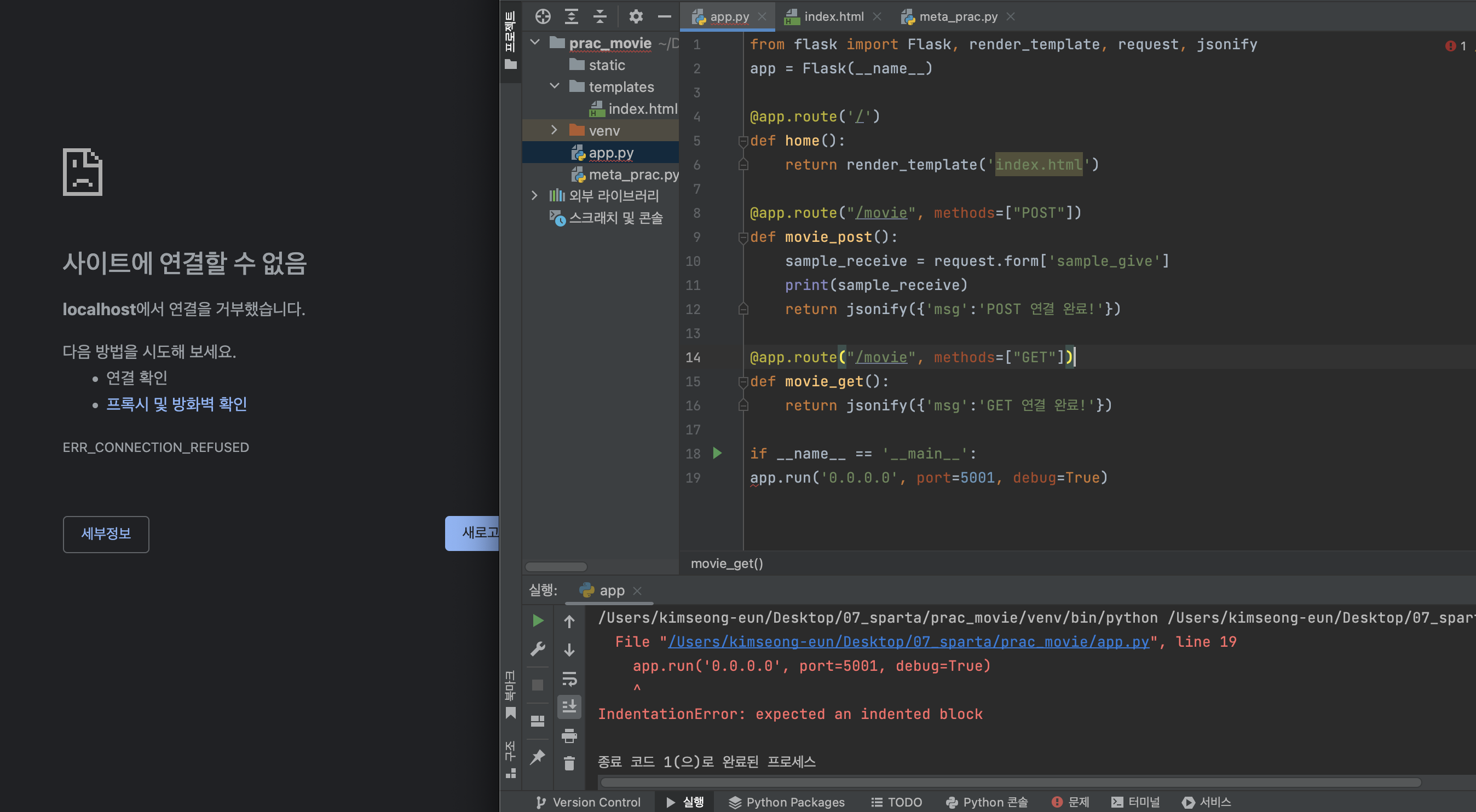Open the 문제 tool window
Screen dimensions: 1476x812
tap(1070, 802)
